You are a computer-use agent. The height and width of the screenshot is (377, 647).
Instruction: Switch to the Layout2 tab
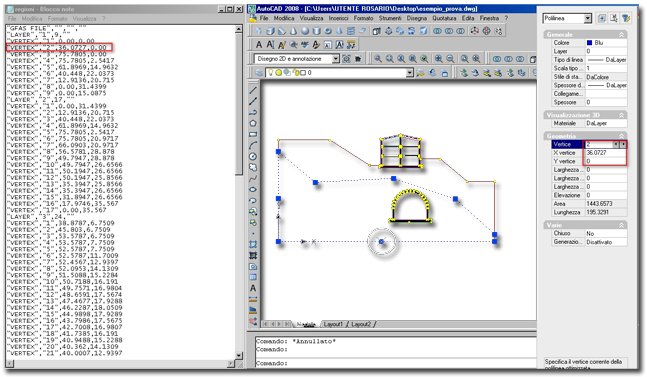[x=361, y=325]
